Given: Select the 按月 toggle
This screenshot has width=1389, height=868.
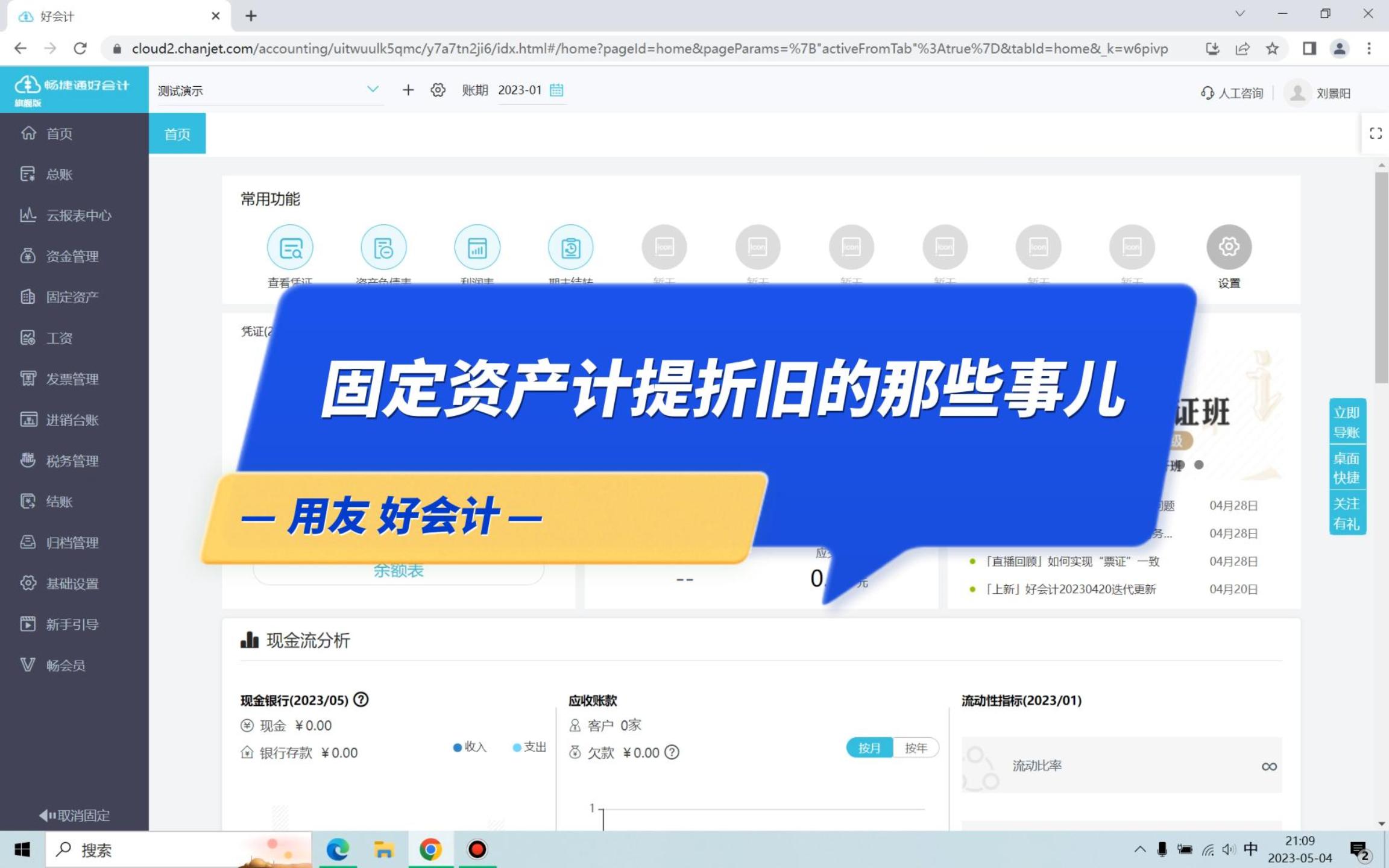Looking at the screenshot, I should pyautogui.click(x=869, y=748).
